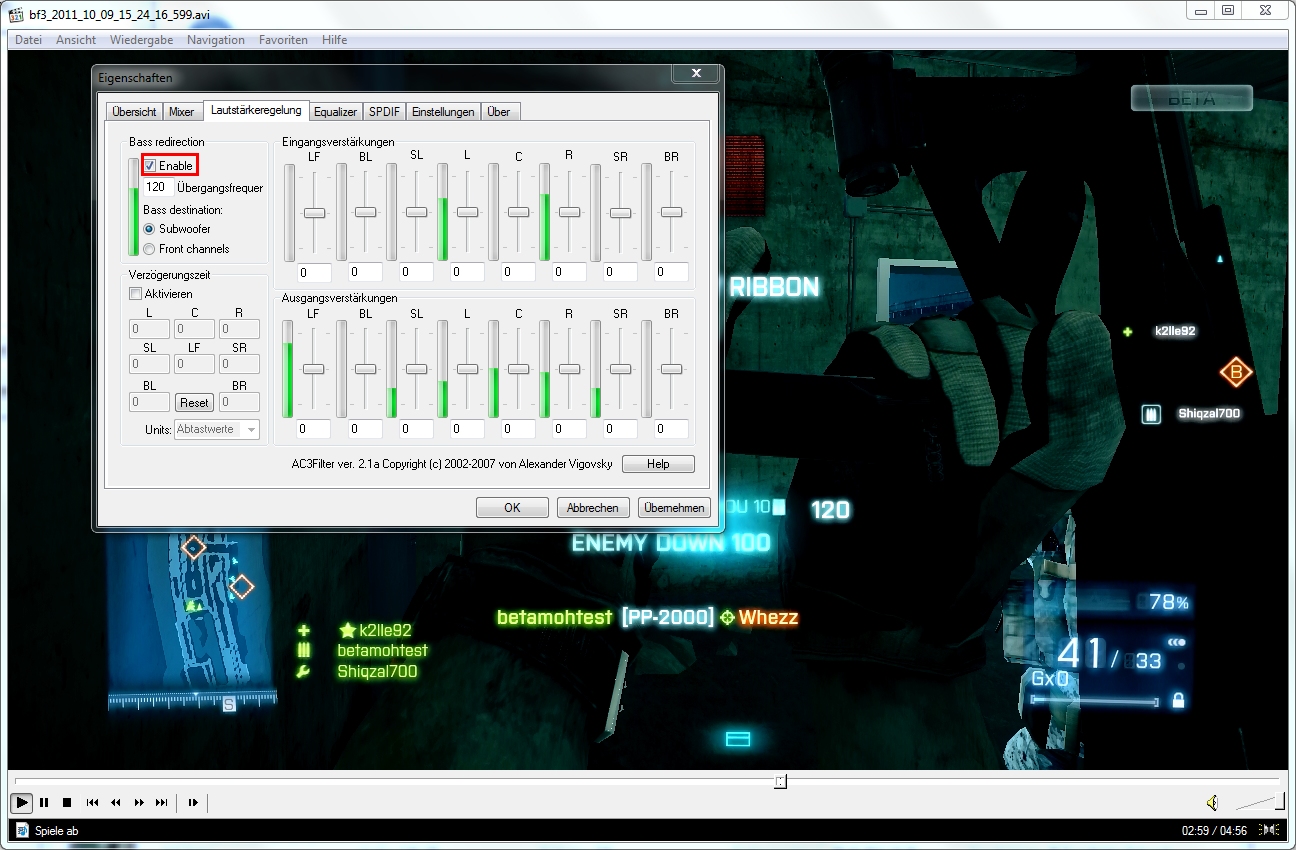Open the SPDIF tab
The width and height of the screenshot is (1296, 850).
pyautogui.click(x=384, y=112)
